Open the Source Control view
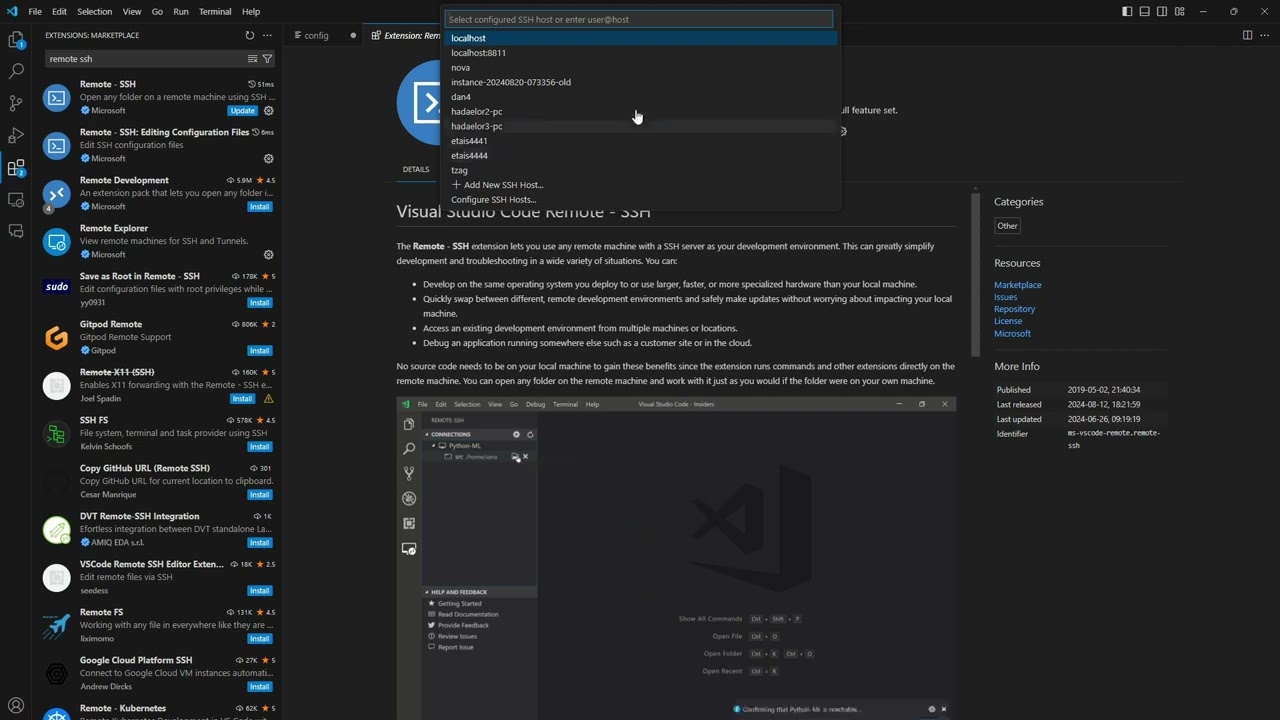Viewport: 1280px width, 720px height. (x=16, y=103)
